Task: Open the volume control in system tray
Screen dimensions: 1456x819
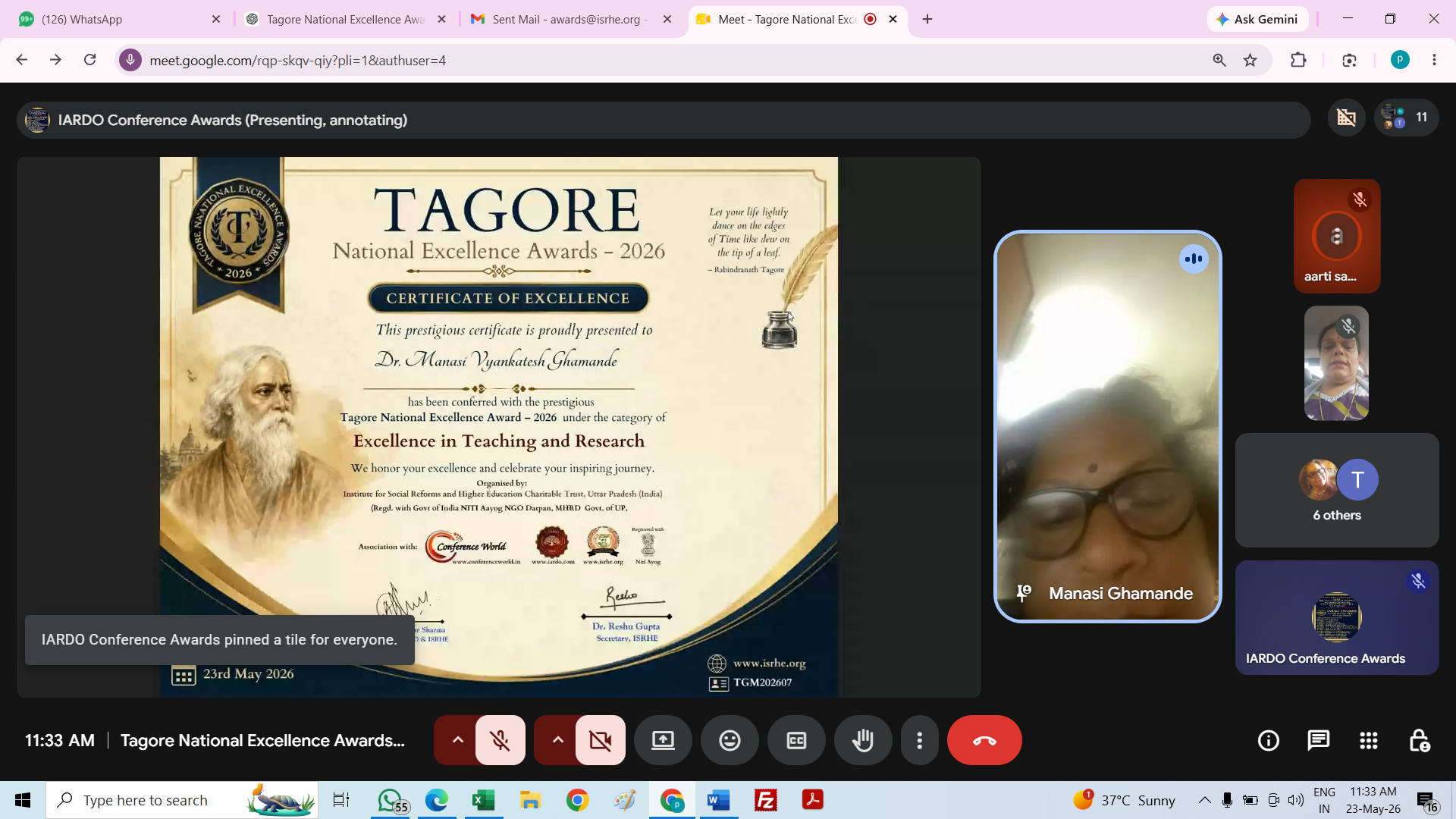Action: tap(1296, 800)
